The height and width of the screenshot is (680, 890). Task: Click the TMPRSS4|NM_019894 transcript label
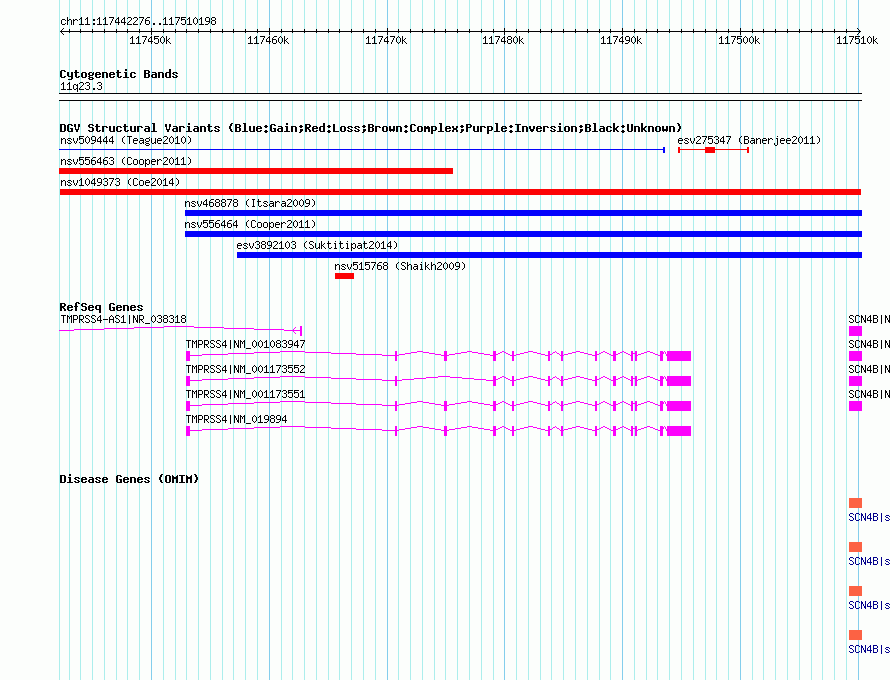coord(236,419)
